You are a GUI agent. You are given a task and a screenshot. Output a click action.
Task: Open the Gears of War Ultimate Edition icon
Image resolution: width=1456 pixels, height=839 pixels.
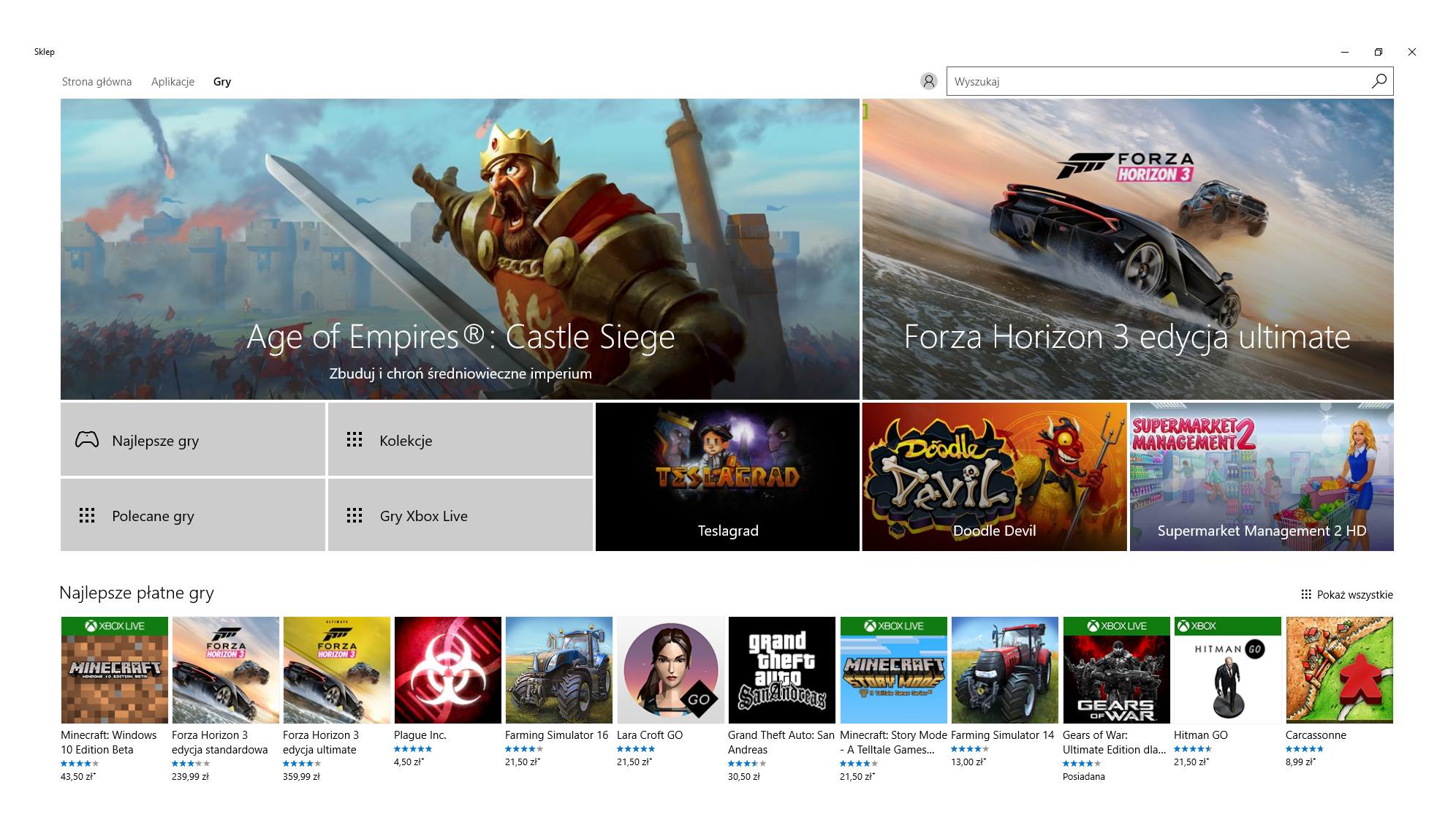pos(1117,670)
